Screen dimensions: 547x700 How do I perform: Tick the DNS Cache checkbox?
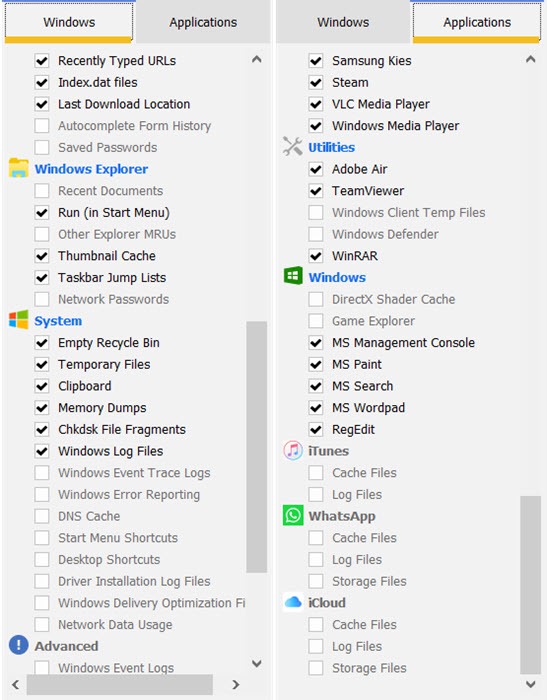coord(42,516)
